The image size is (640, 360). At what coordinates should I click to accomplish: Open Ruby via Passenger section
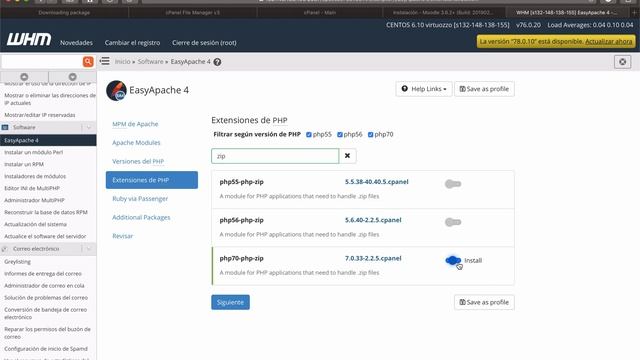(140, 199)
